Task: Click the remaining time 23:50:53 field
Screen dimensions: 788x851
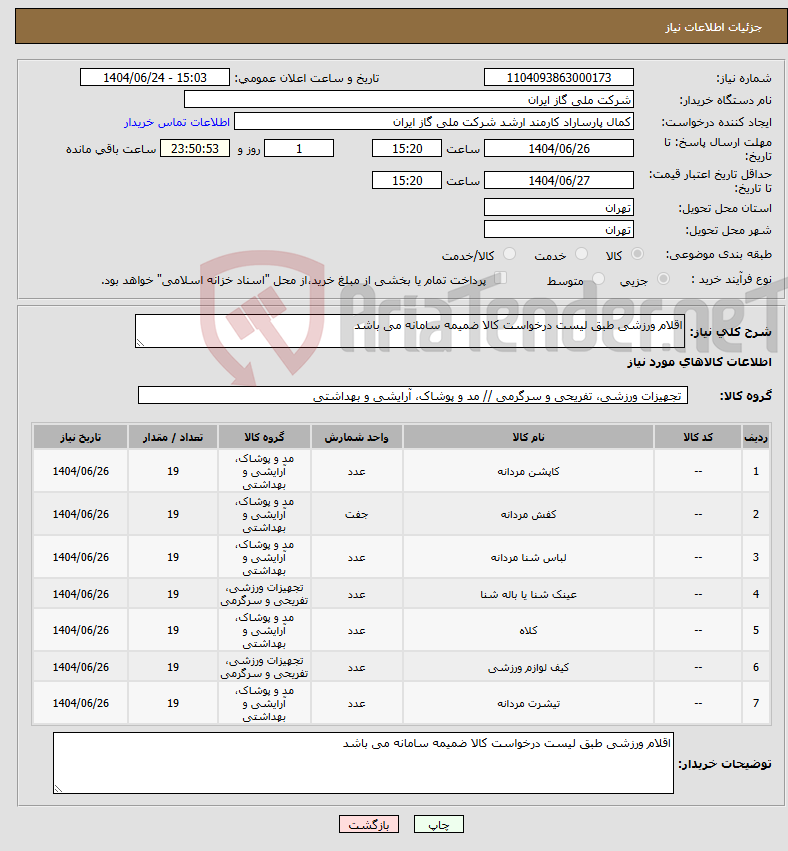Action: point(195,148)
